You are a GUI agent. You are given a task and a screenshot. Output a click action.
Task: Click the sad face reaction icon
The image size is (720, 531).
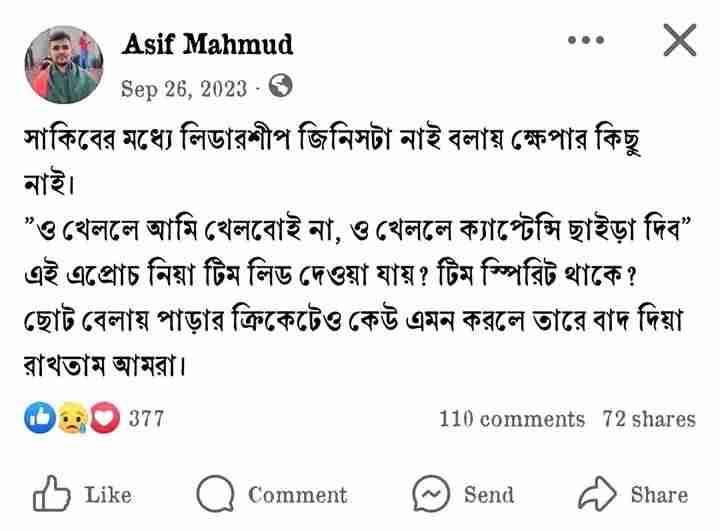pos(72,418)
